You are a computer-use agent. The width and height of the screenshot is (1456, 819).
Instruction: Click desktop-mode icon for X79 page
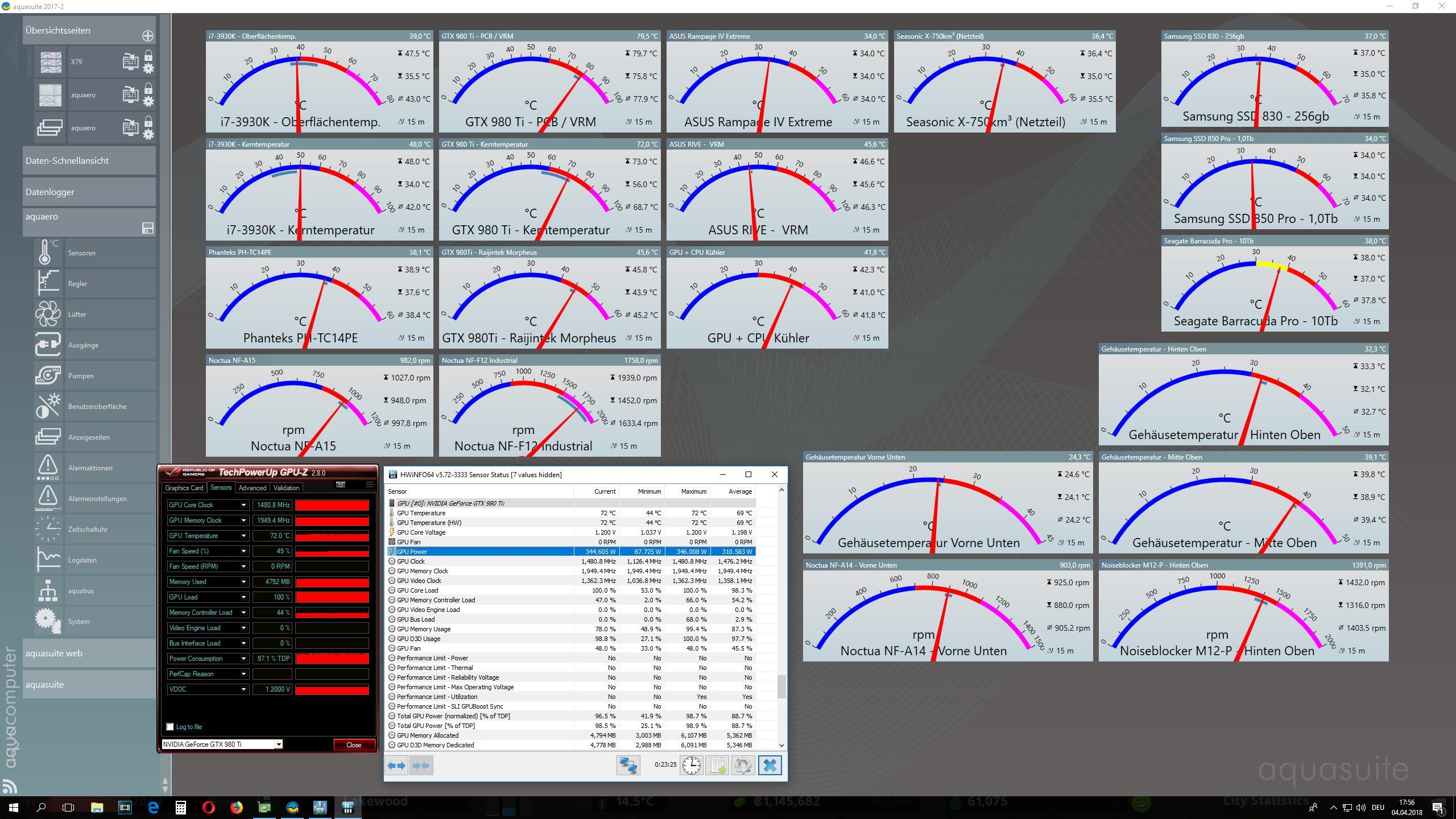[x=131, y=61]
